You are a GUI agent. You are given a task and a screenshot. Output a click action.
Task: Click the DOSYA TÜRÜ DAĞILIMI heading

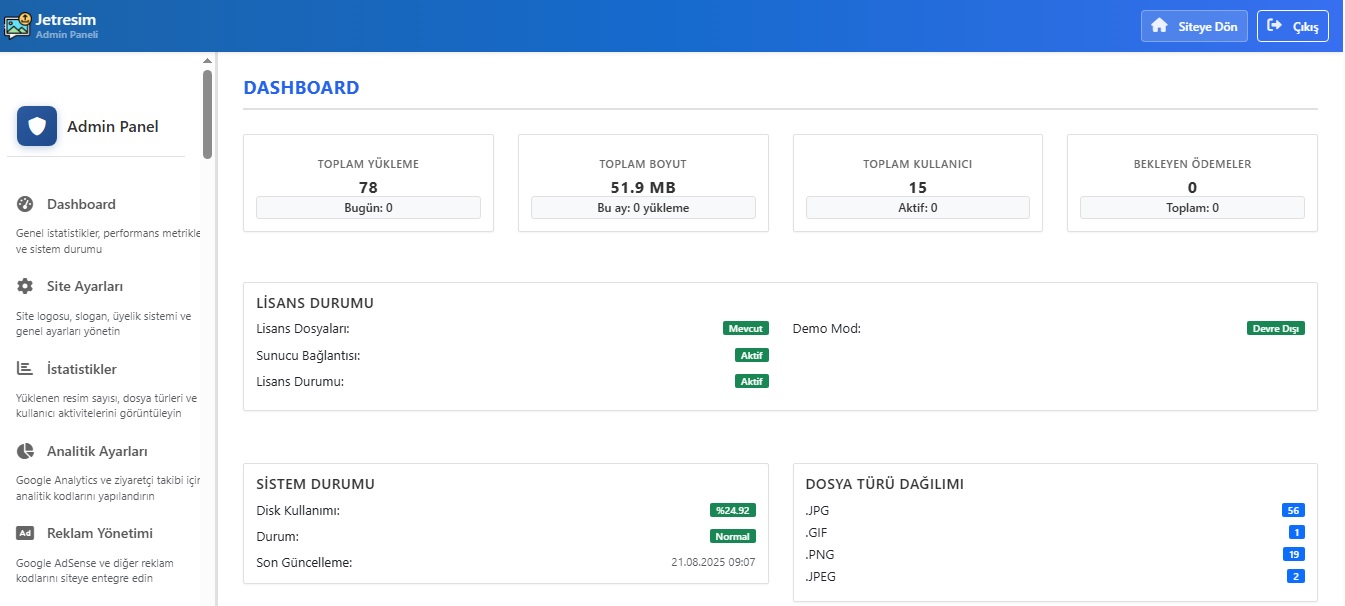[x=884, y=484]
